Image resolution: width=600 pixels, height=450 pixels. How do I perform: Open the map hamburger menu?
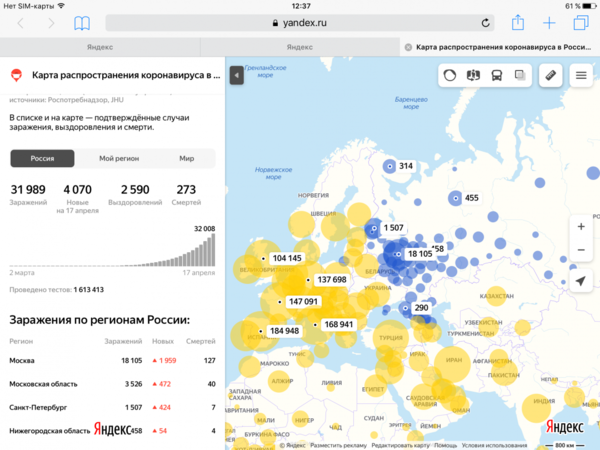(x=581, y=75)
